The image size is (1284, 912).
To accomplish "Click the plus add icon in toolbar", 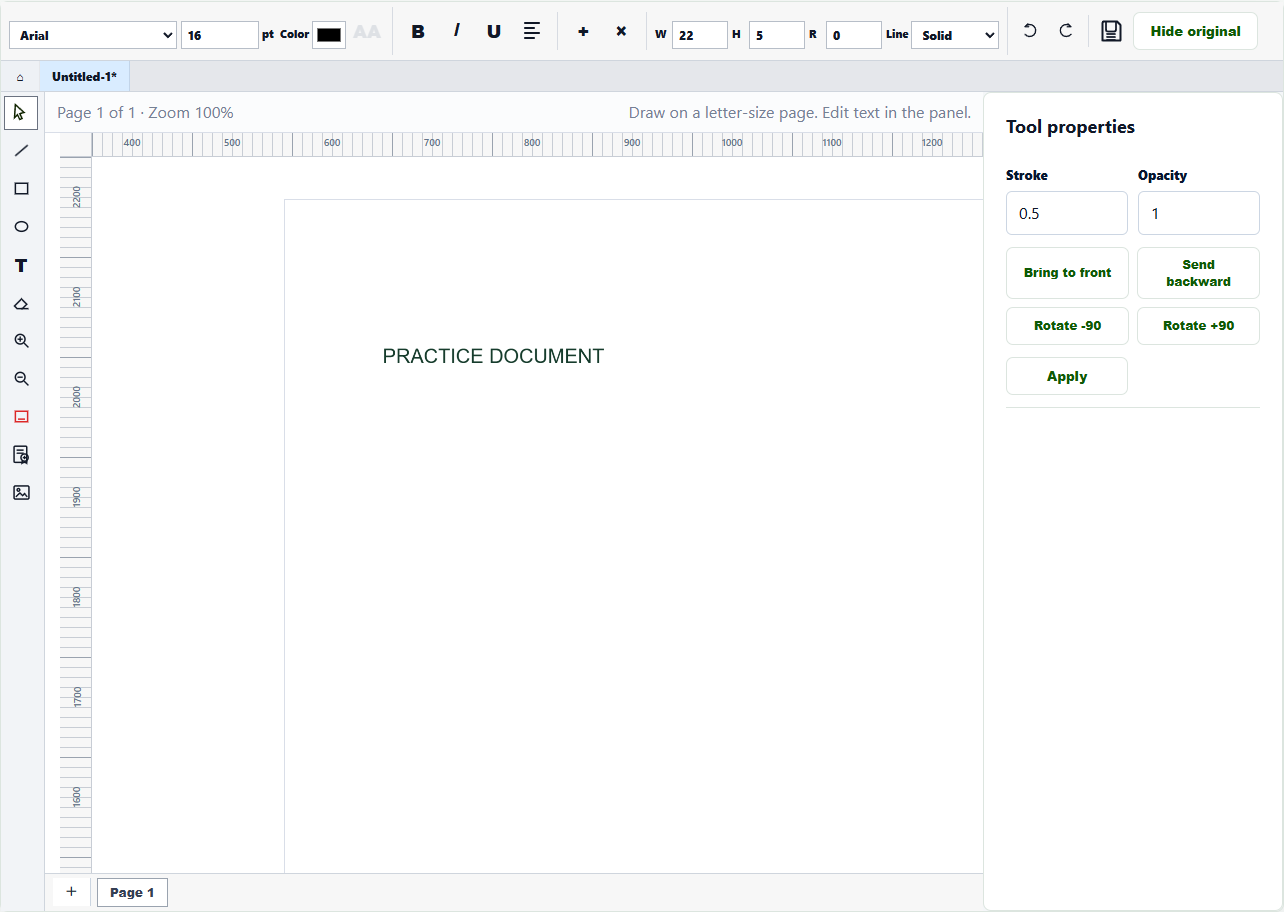I will pos(583,31).
